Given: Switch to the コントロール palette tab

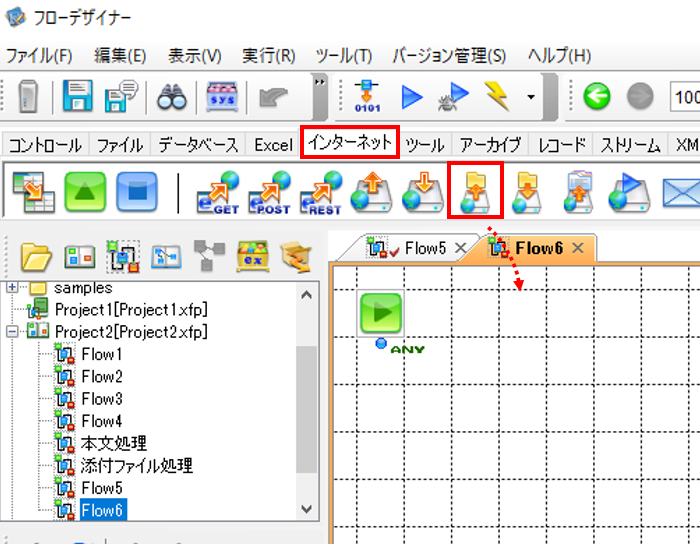Looking at the screenshot, I should coord(45,145).
